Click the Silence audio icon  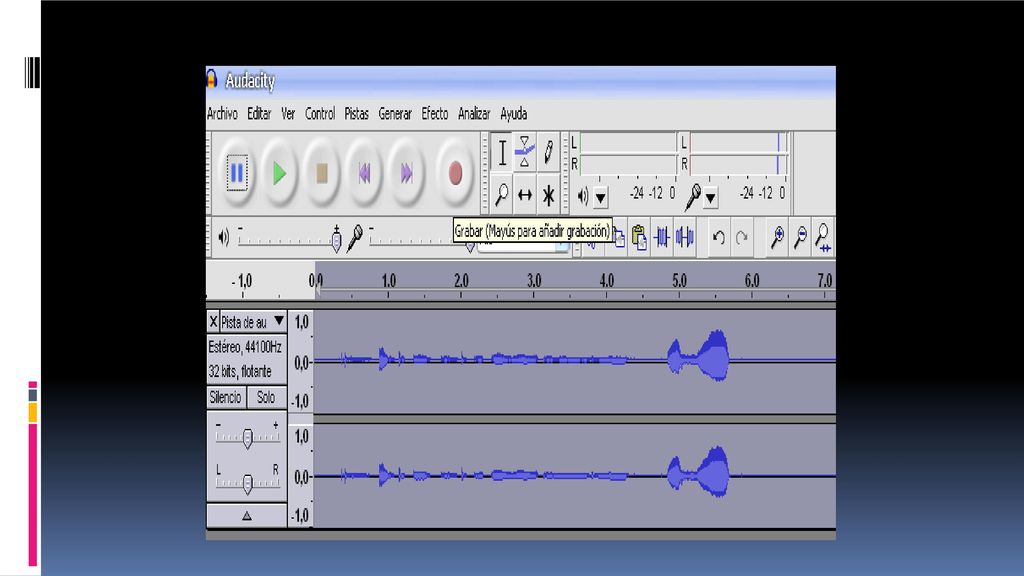684,237
